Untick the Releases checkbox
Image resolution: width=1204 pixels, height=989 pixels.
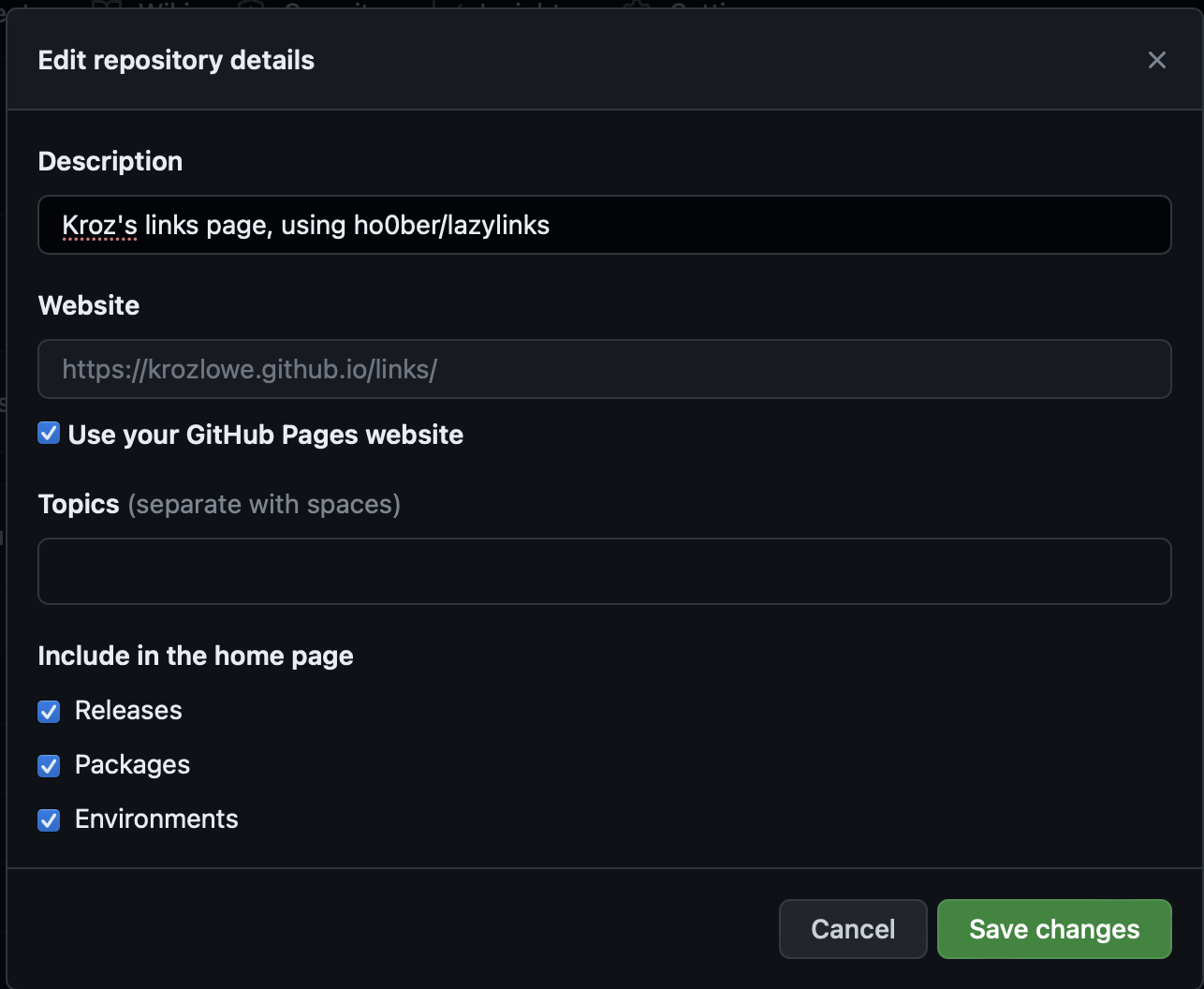(49, 712)
